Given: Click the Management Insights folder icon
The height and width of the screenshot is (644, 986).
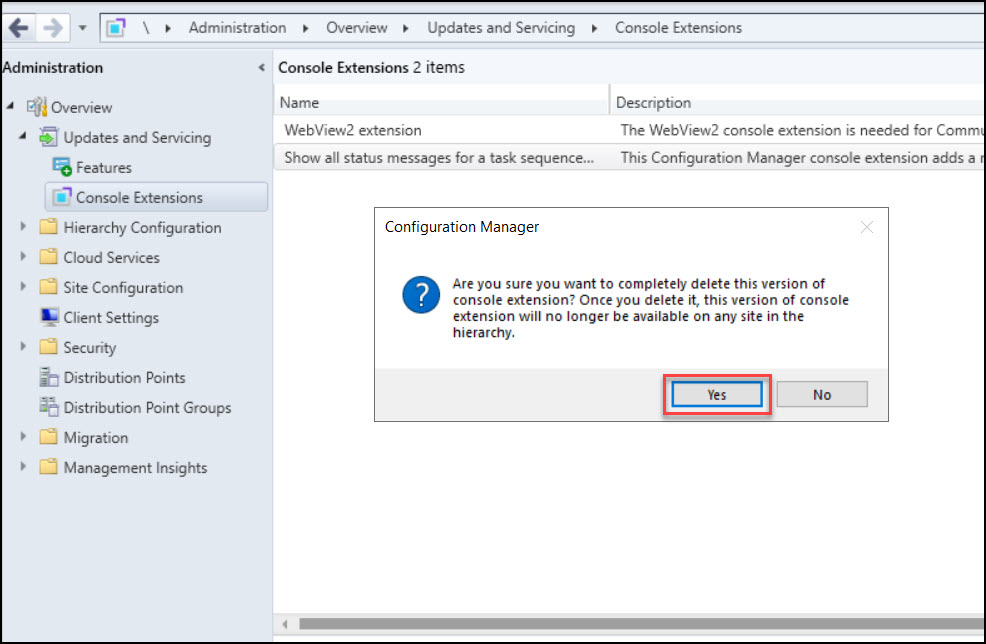Looking at the screenshot, I should coord(48,467).
